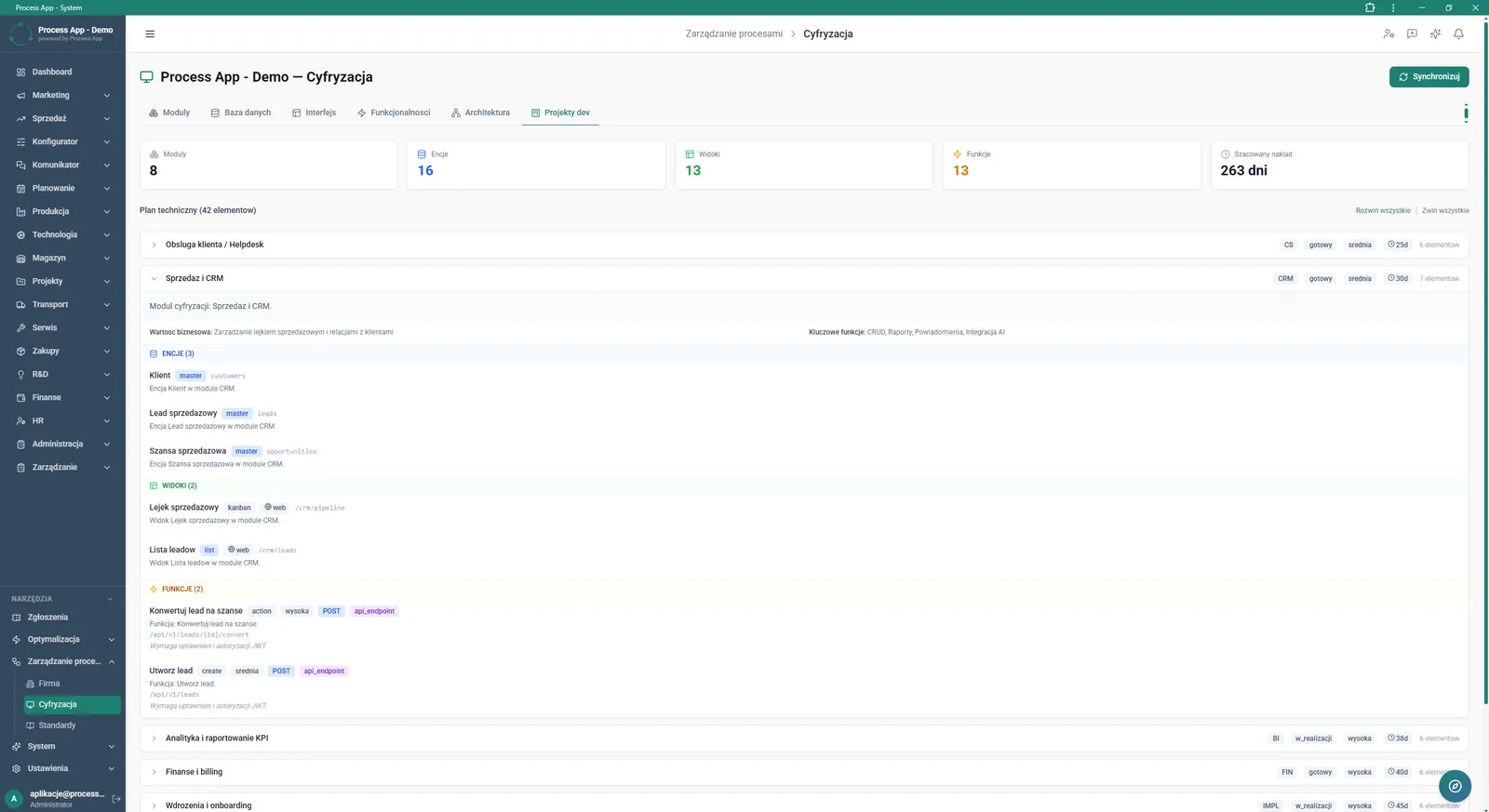The image size is (1489, 812).
Task: Switch to the Funkcjonalnosci tab
Action: pyautogui.click(x=394, y=113)
